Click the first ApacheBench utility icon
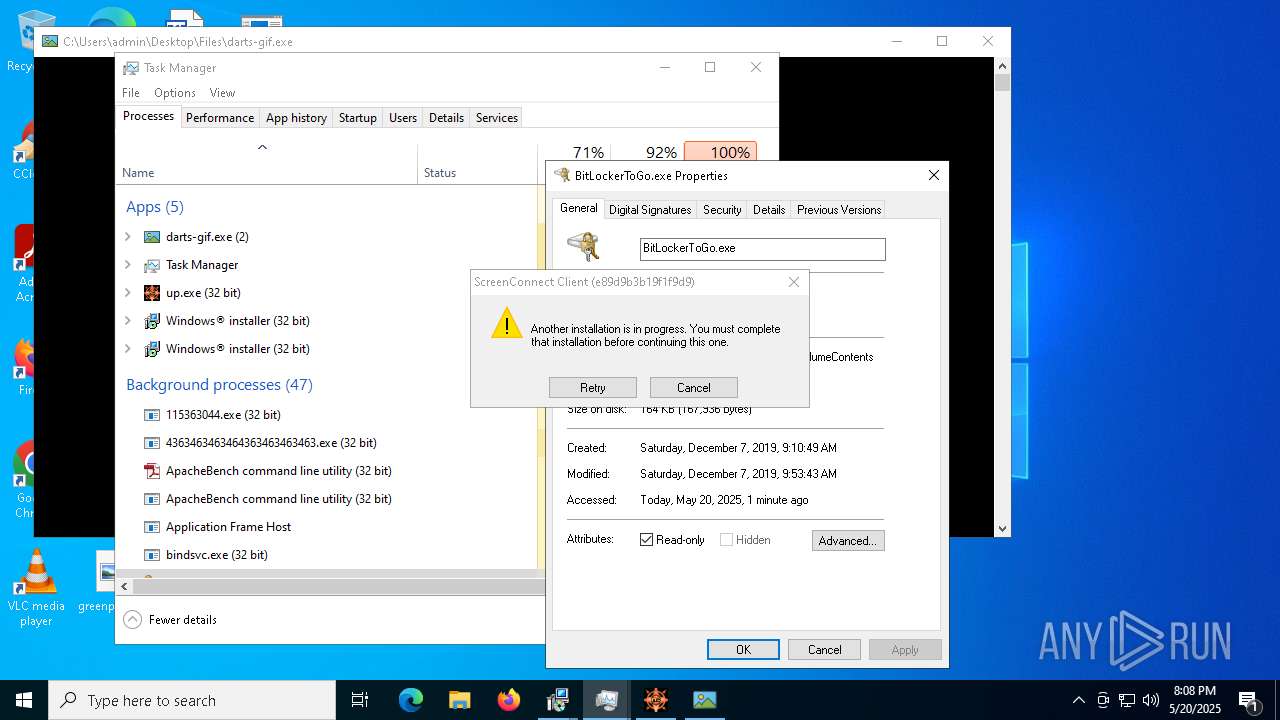Screen dimensions: 1280x720 [x=152, y=471]
